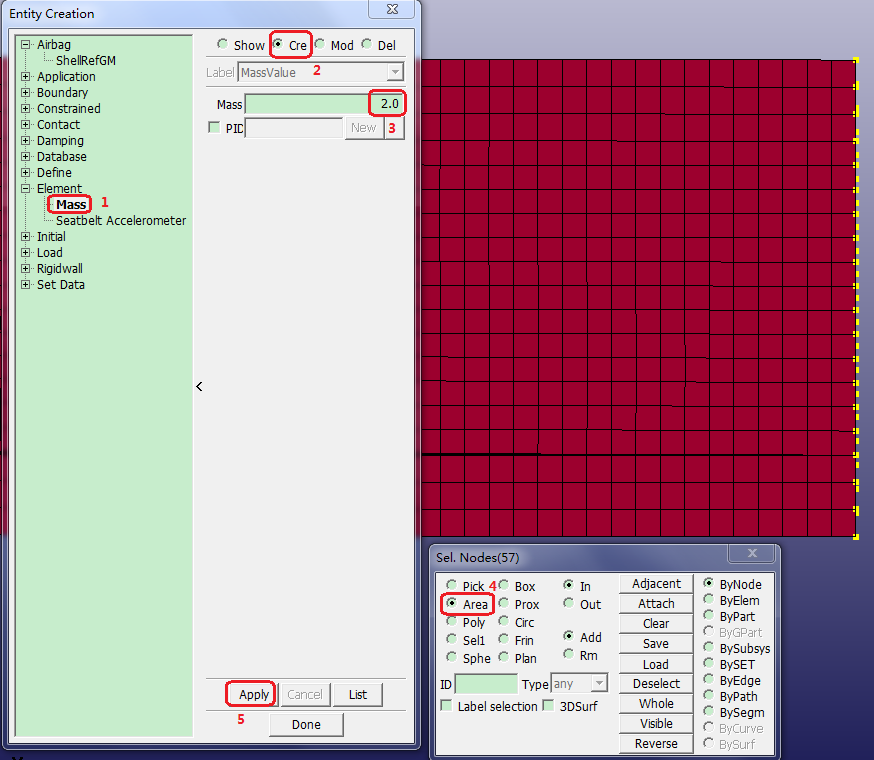874x760 pixels.
Task: Select the Cre radio button
Action: click(279, 45)
